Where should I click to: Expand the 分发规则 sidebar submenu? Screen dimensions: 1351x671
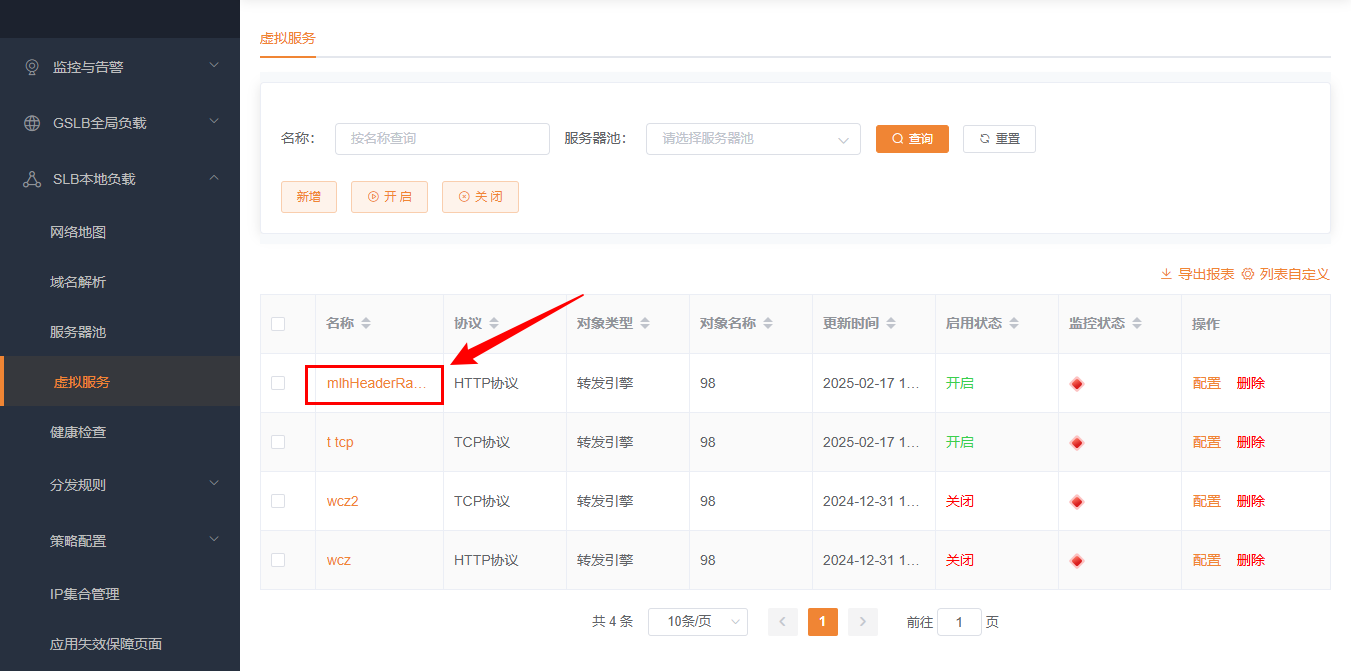coord(120,485)
